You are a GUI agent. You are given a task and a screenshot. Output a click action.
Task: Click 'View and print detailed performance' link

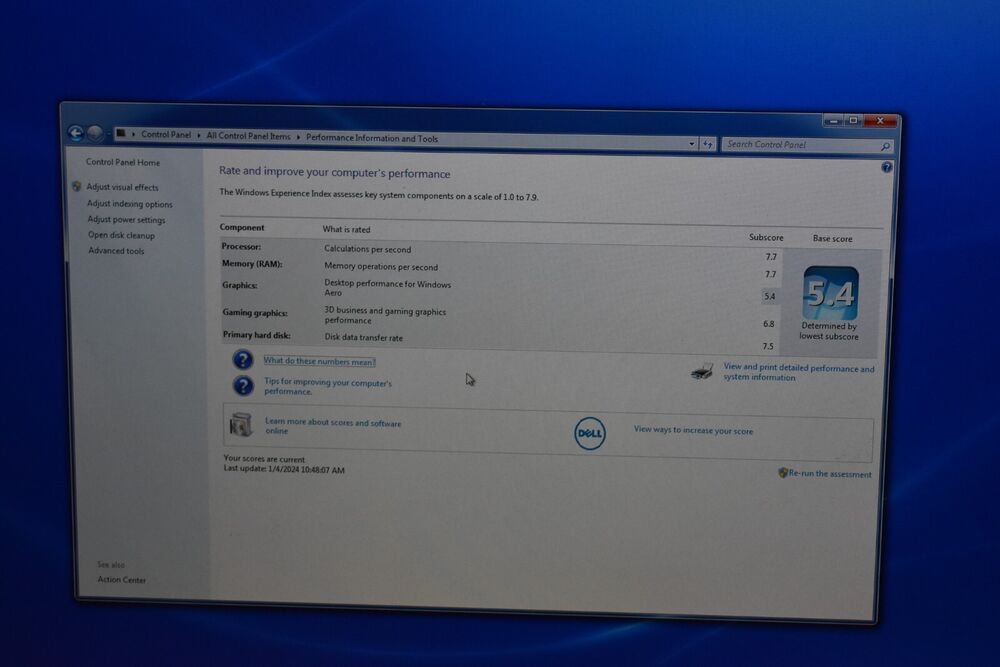click(798, 372)
